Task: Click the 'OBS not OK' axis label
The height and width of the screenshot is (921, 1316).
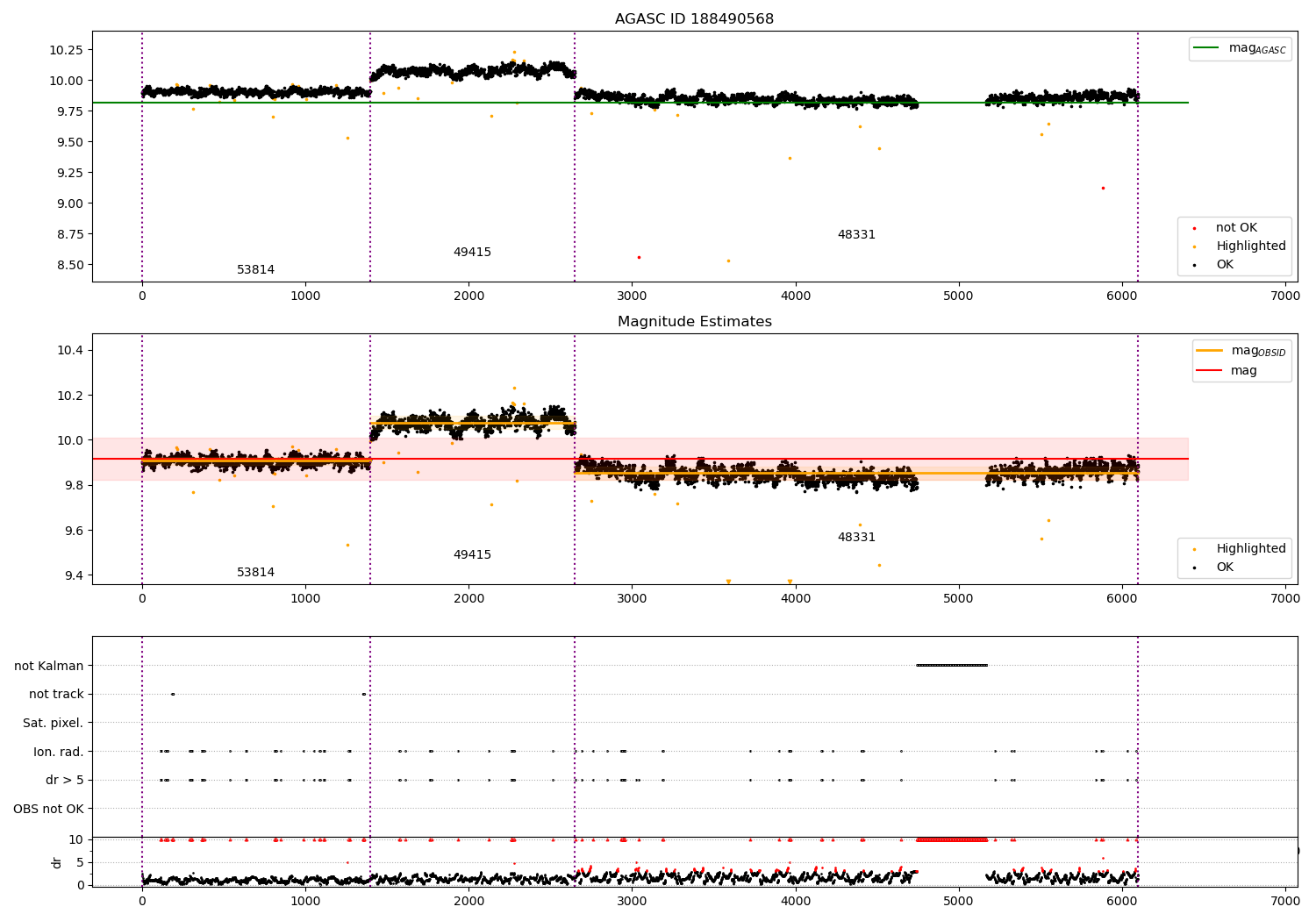Action: point(48,809)
